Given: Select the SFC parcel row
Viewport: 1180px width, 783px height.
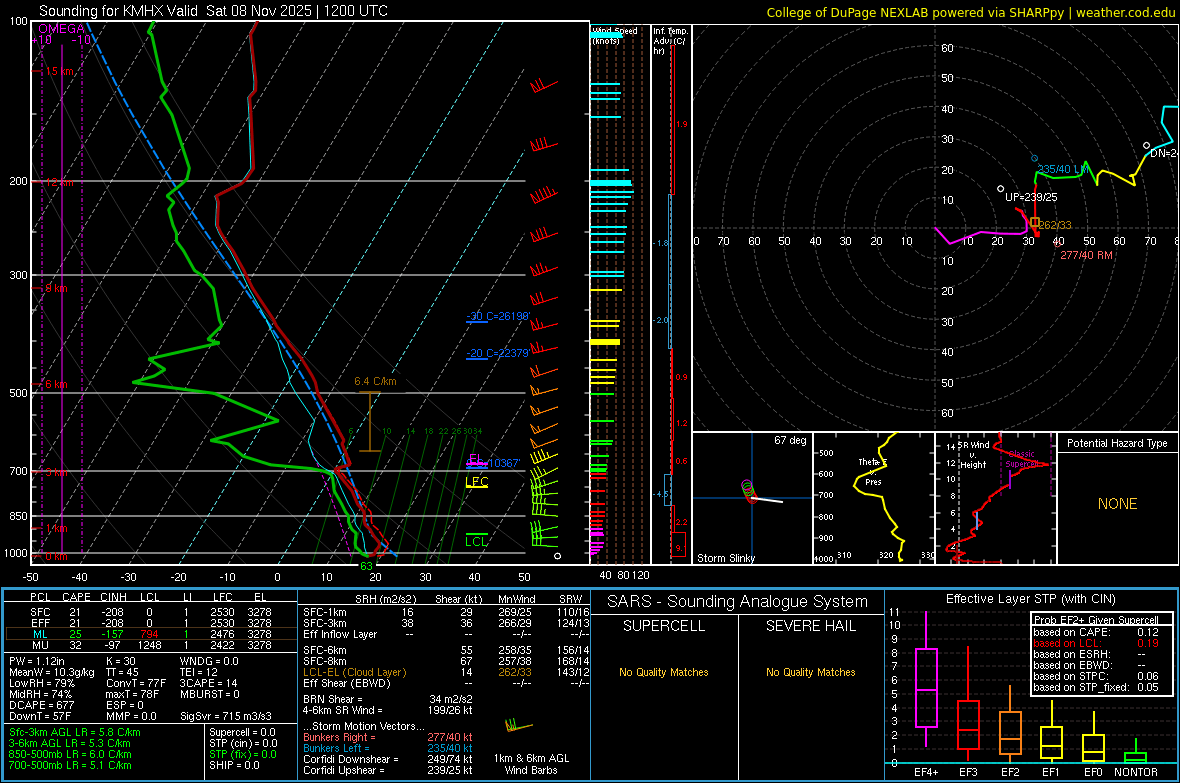Looking at the screenshot, I should tap(151, 612).
